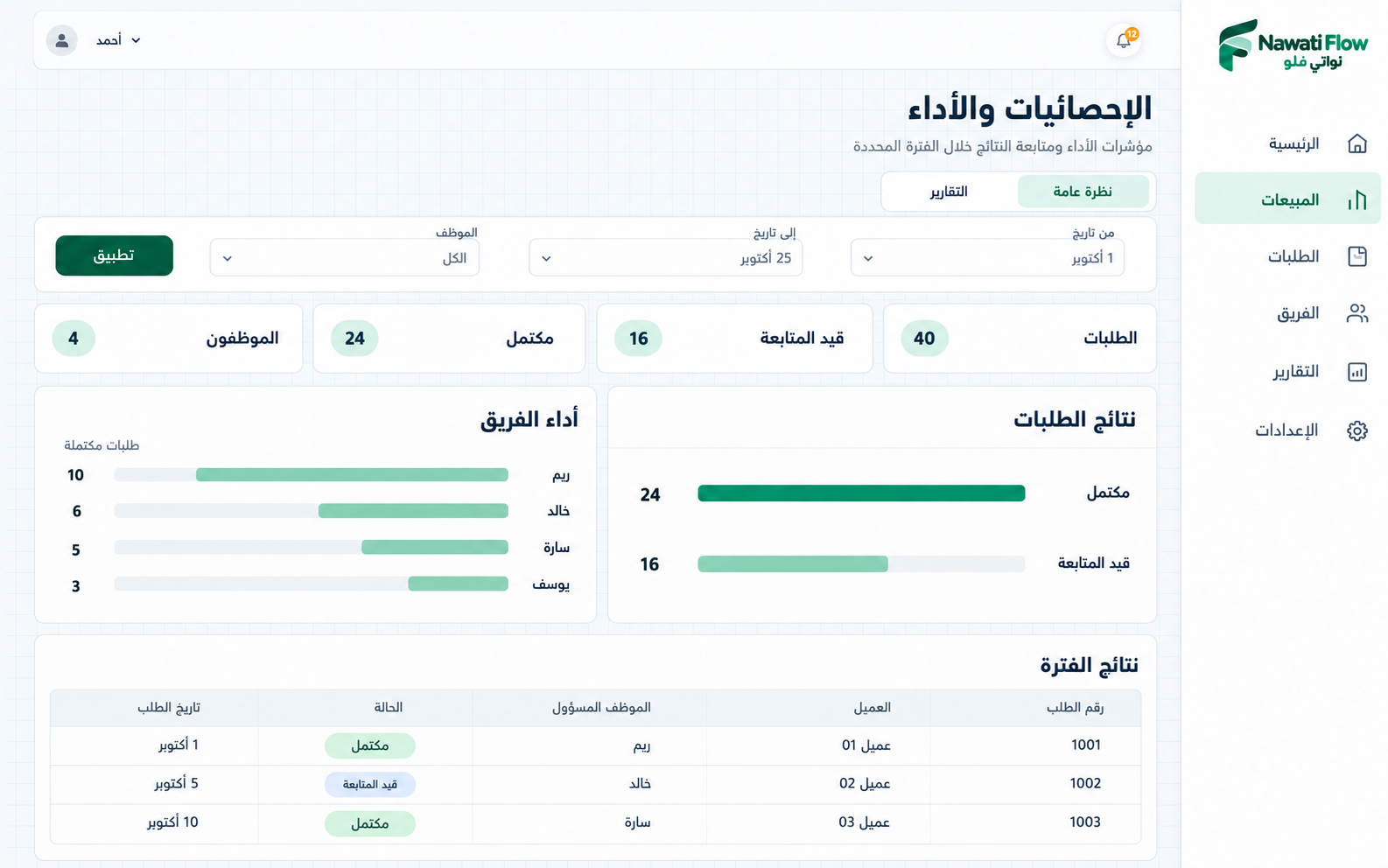Click خالد's bar in أداء الفريق

[311, 511]
